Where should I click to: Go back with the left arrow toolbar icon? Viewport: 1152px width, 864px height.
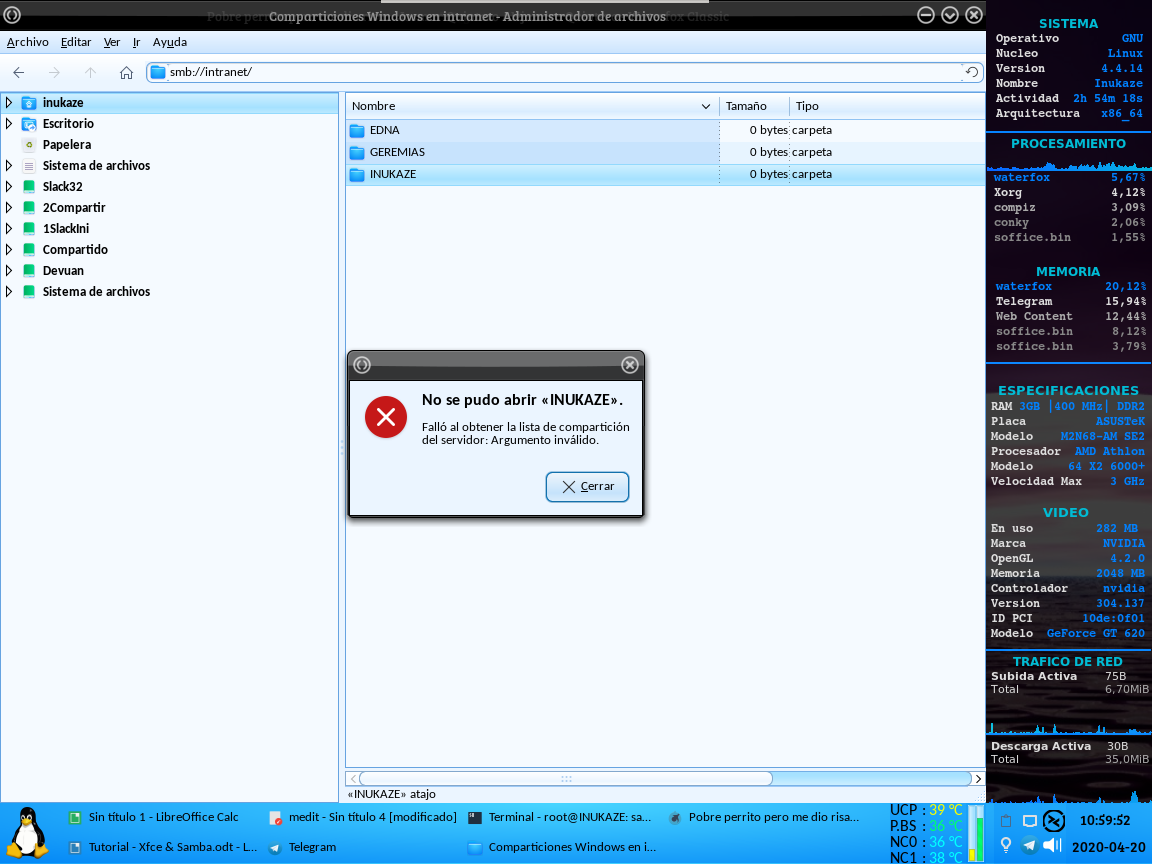tap(19, 72)
